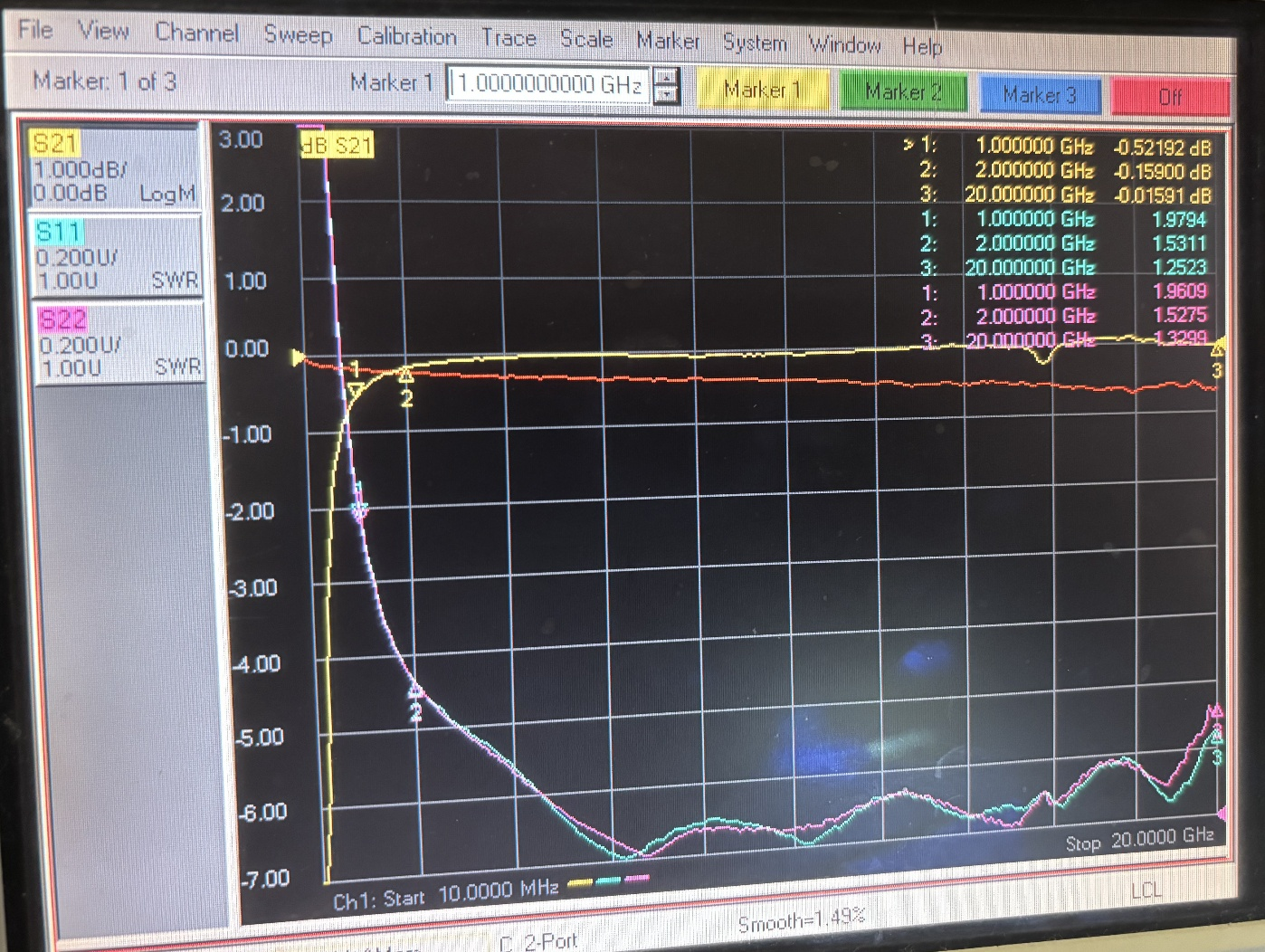Screen dimensions: 1265x952
Task: Click the yellow reference level arrow at 0.00
Action: tap(298, 357)
